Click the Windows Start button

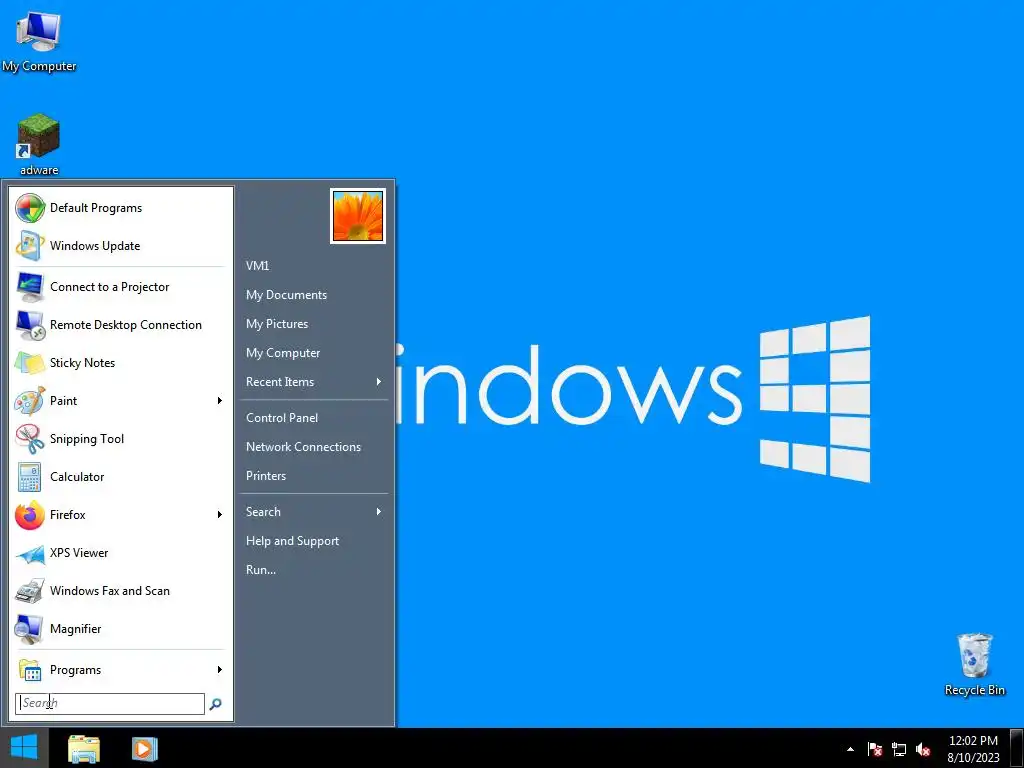(24, 748)
